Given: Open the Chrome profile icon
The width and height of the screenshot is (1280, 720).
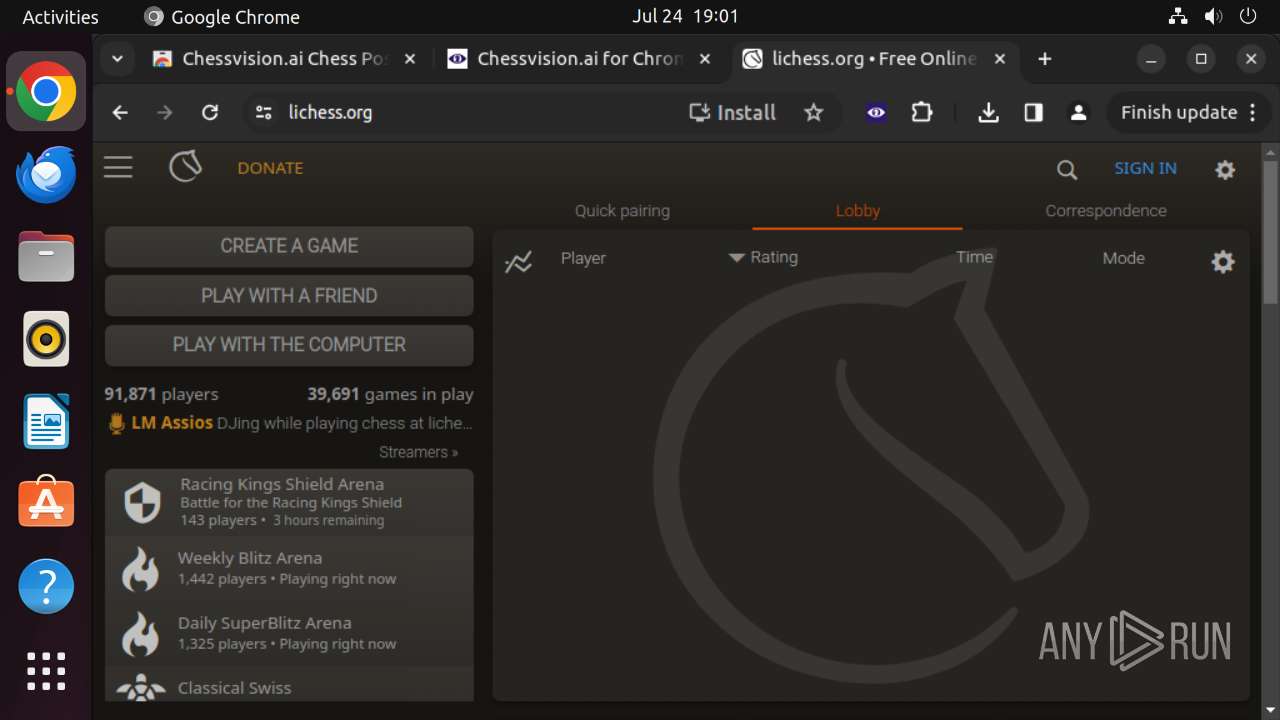Looking at the screenshot, I should coord(1079,113).
